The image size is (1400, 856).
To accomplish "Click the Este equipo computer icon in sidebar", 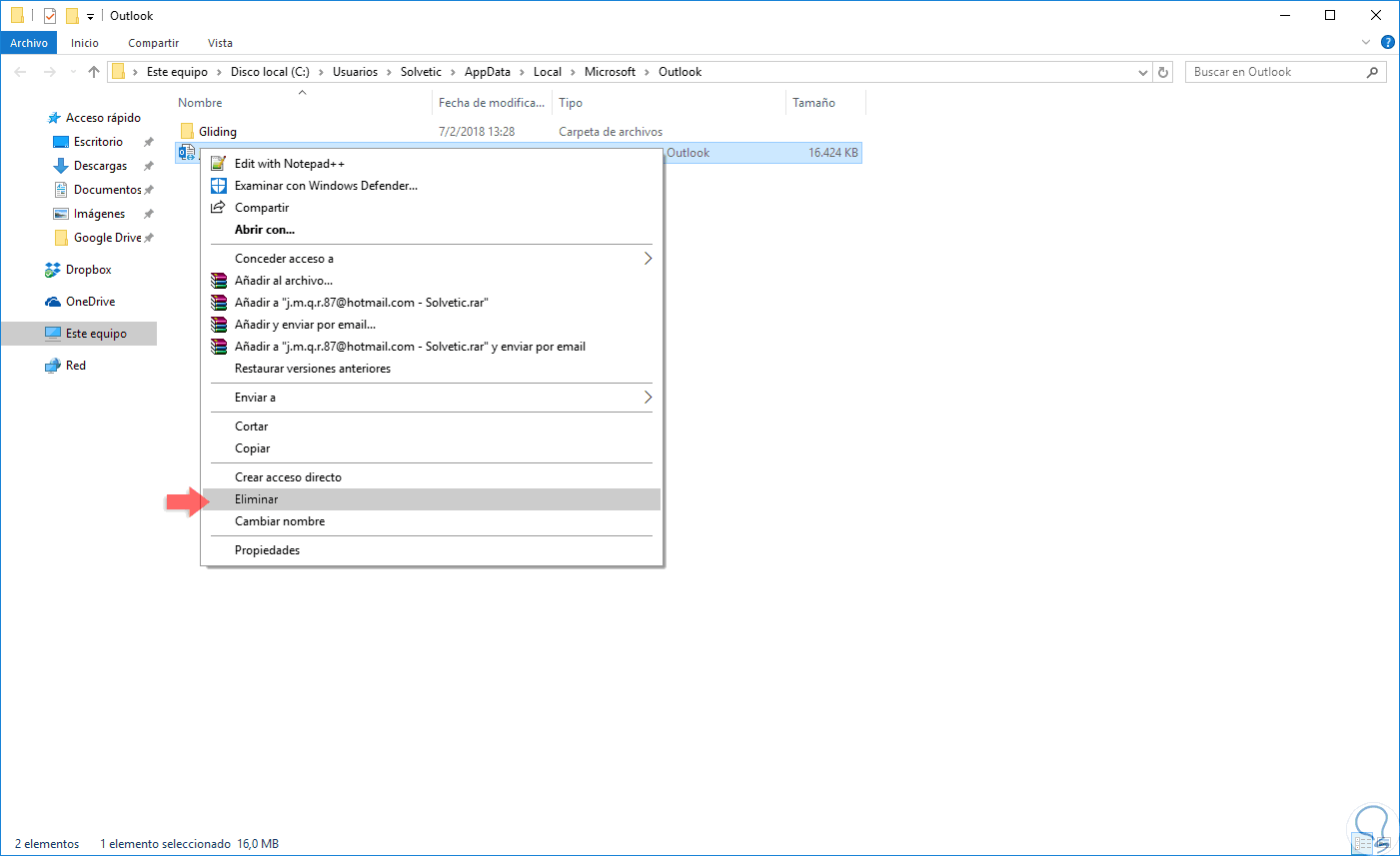I will (53, 334).
